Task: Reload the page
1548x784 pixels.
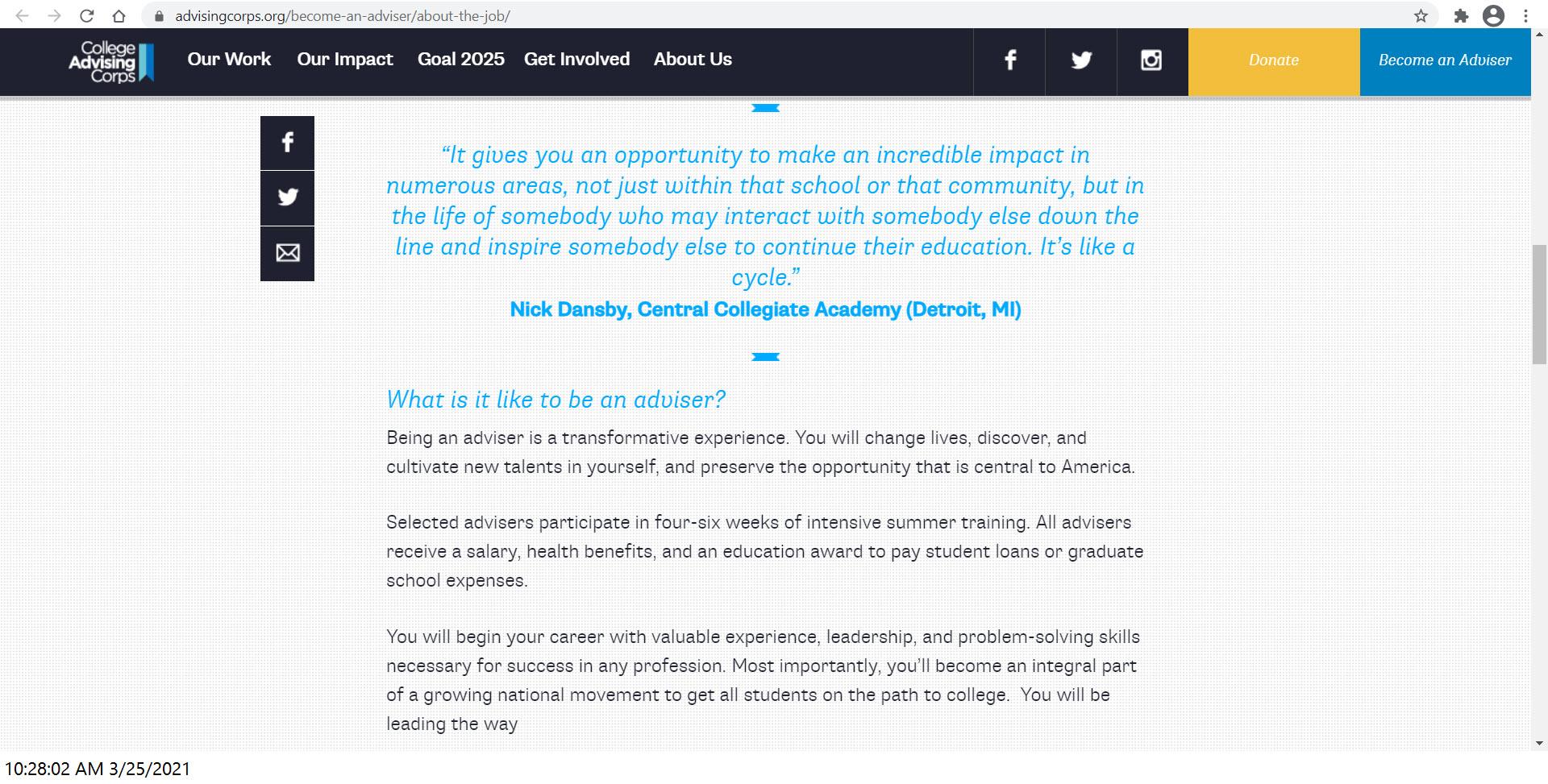Action: tap(87, 16)
